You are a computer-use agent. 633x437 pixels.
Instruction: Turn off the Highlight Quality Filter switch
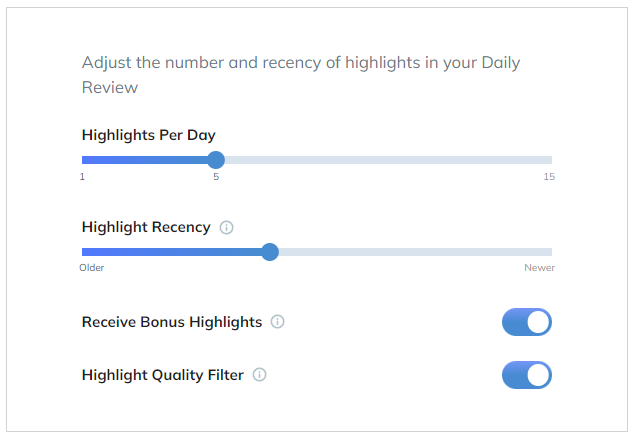coord(526,375)
